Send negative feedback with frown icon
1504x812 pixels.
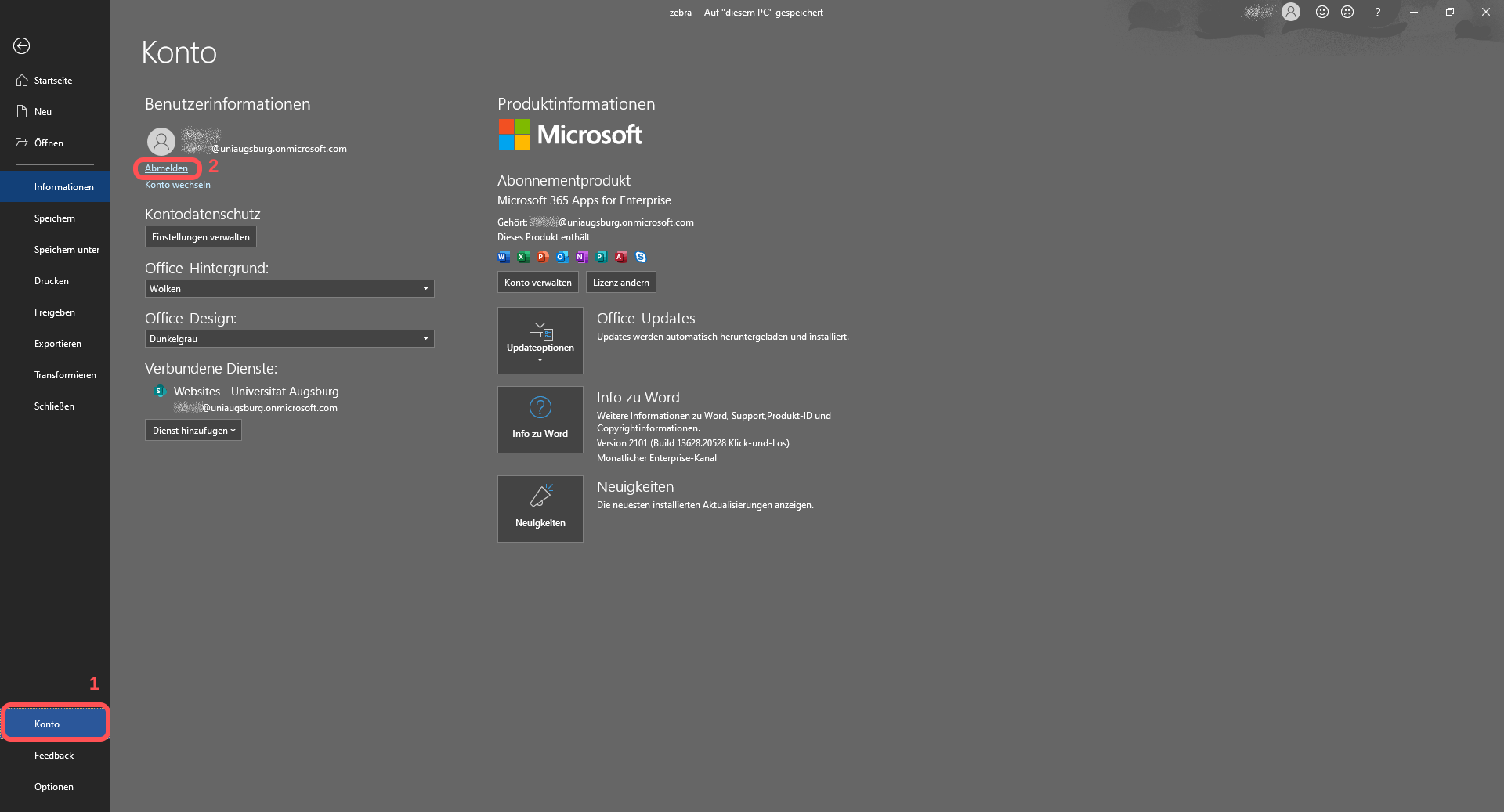tap(1347, 12)
